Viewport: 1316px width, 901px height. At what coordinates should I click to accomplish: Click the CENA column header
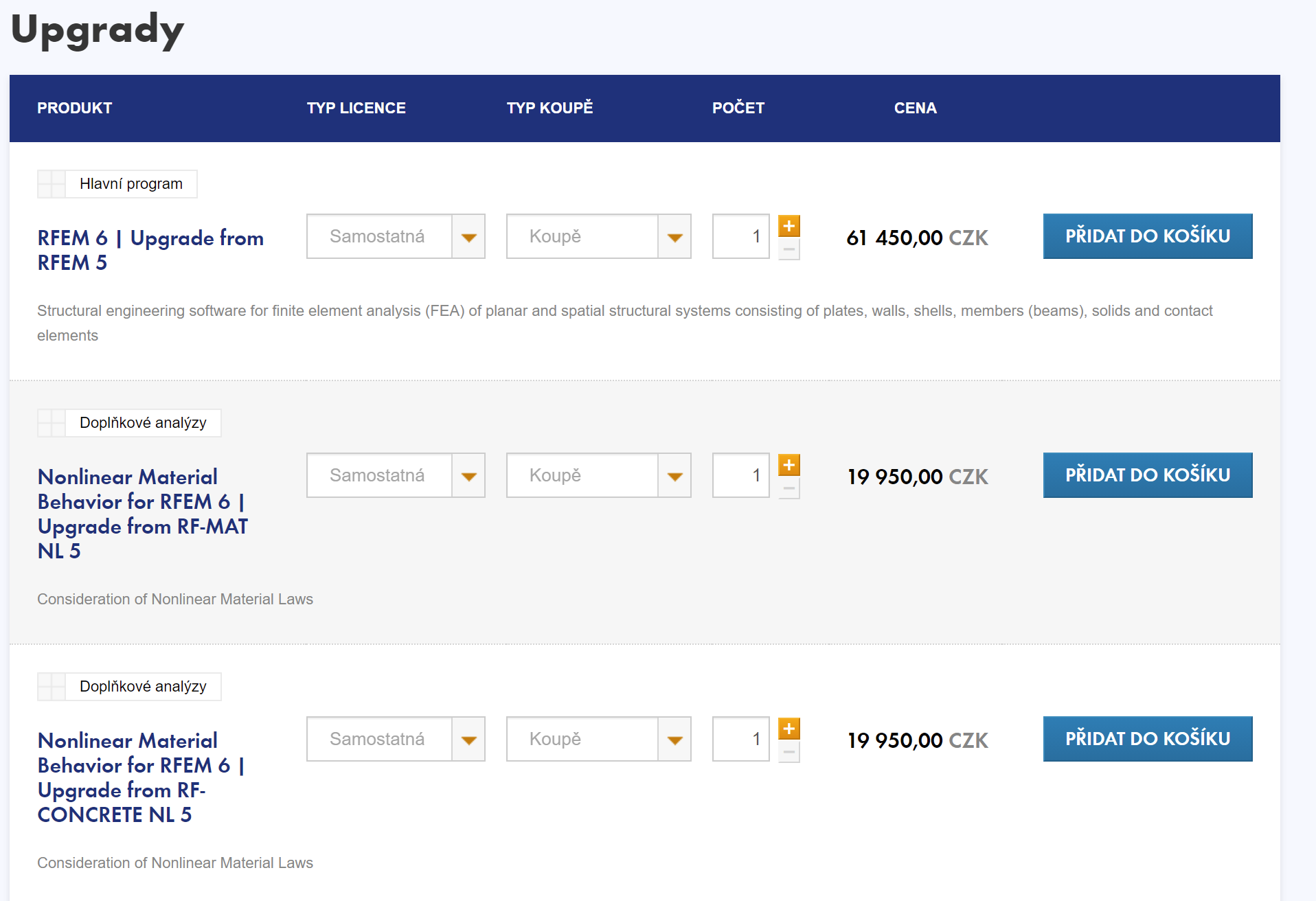916,108
